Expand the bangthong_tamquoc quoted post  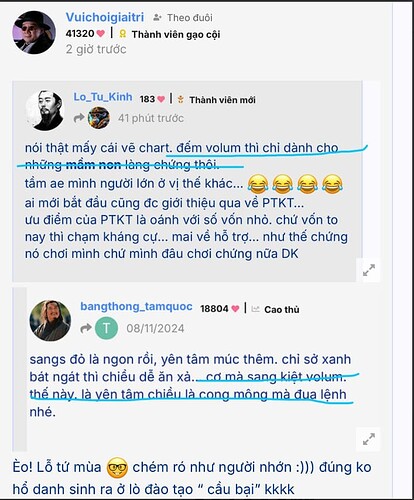click(x=369, y=439)
